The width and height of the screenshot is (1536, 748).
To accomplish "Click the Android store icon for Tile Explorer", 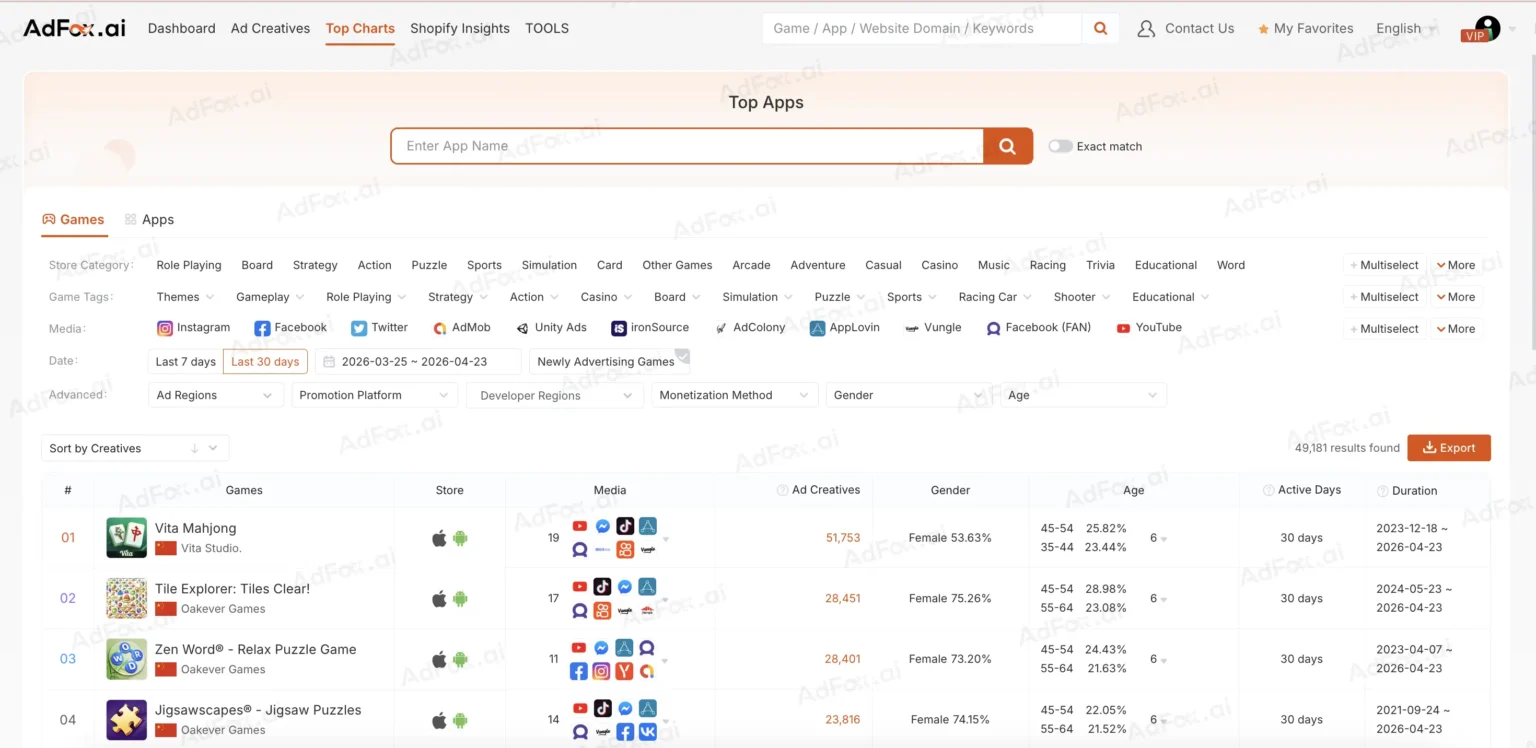I will pos(460,599).
